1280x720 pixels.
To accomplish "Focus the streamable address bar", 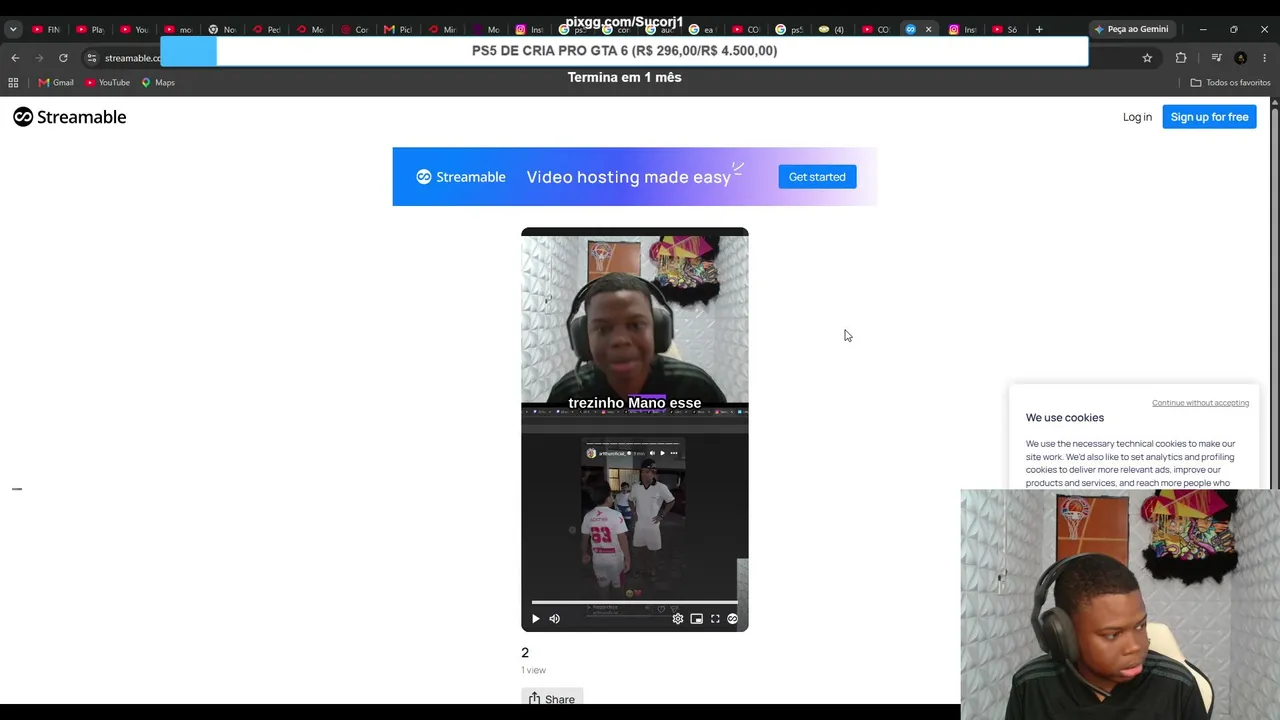I will [132, 58].
